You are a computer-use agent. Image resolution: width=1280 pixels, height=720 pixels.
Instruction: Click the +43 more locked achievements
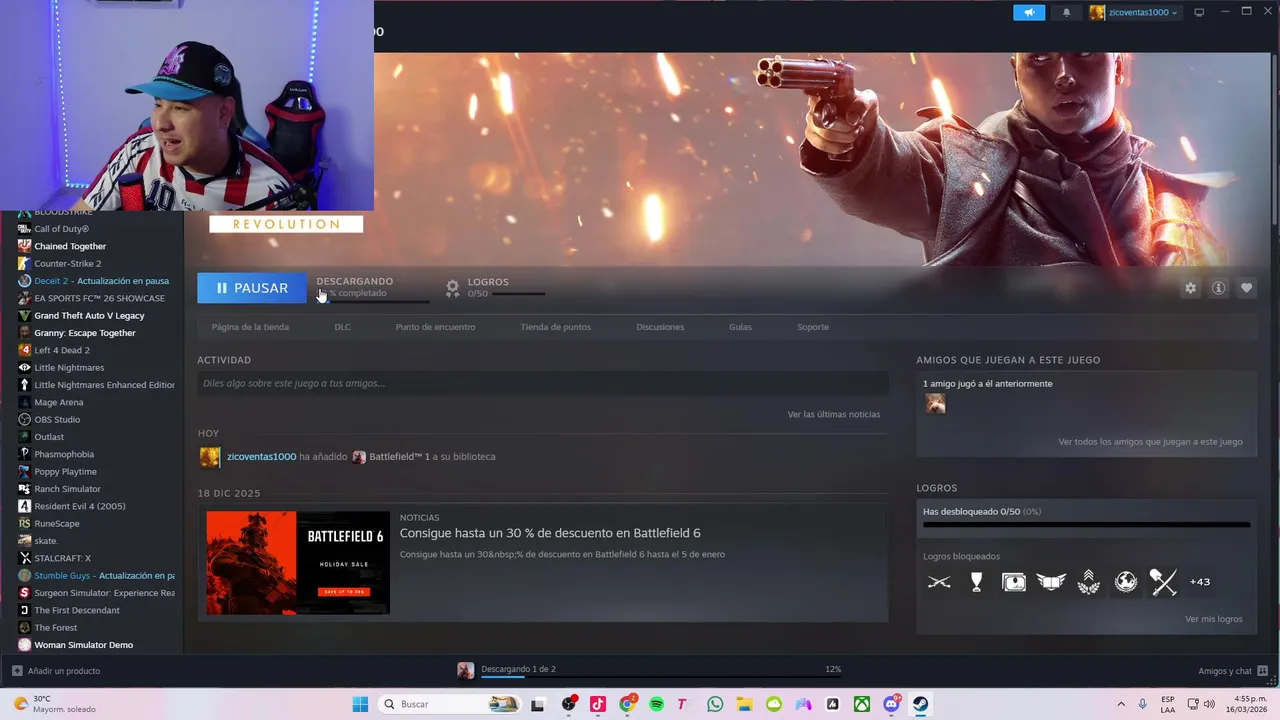(x=1200, y=582)
